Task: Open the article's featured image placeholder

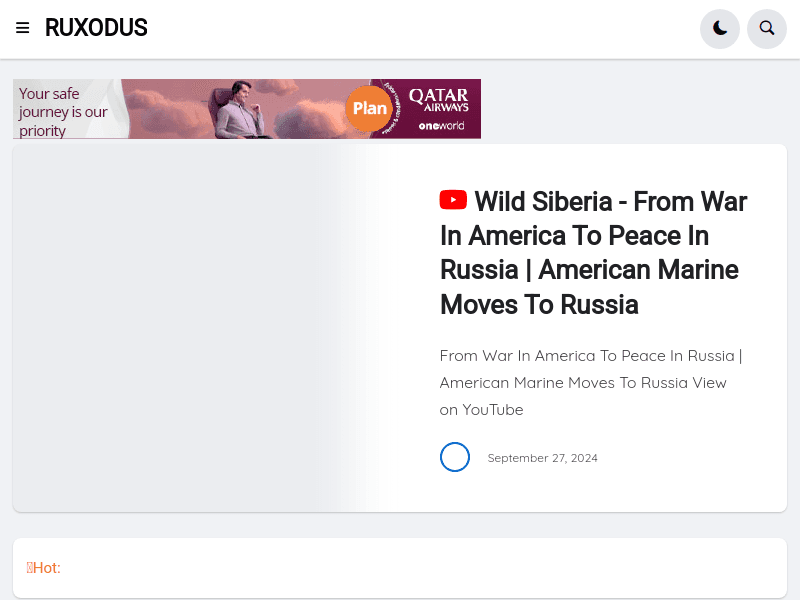Action: tap(200, 328)
